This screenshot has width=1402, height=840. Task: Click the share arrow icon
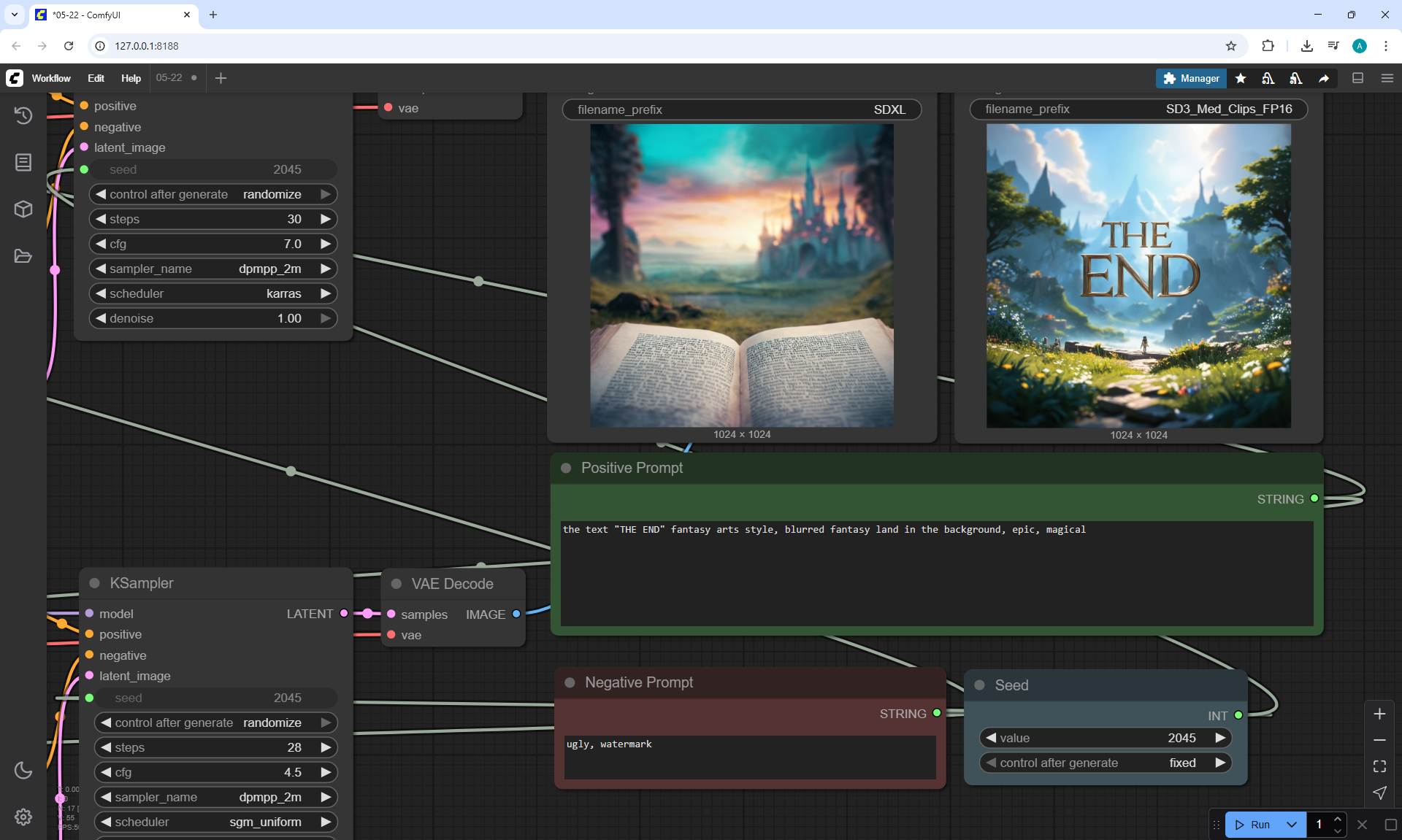click(x=1324, y=78)
